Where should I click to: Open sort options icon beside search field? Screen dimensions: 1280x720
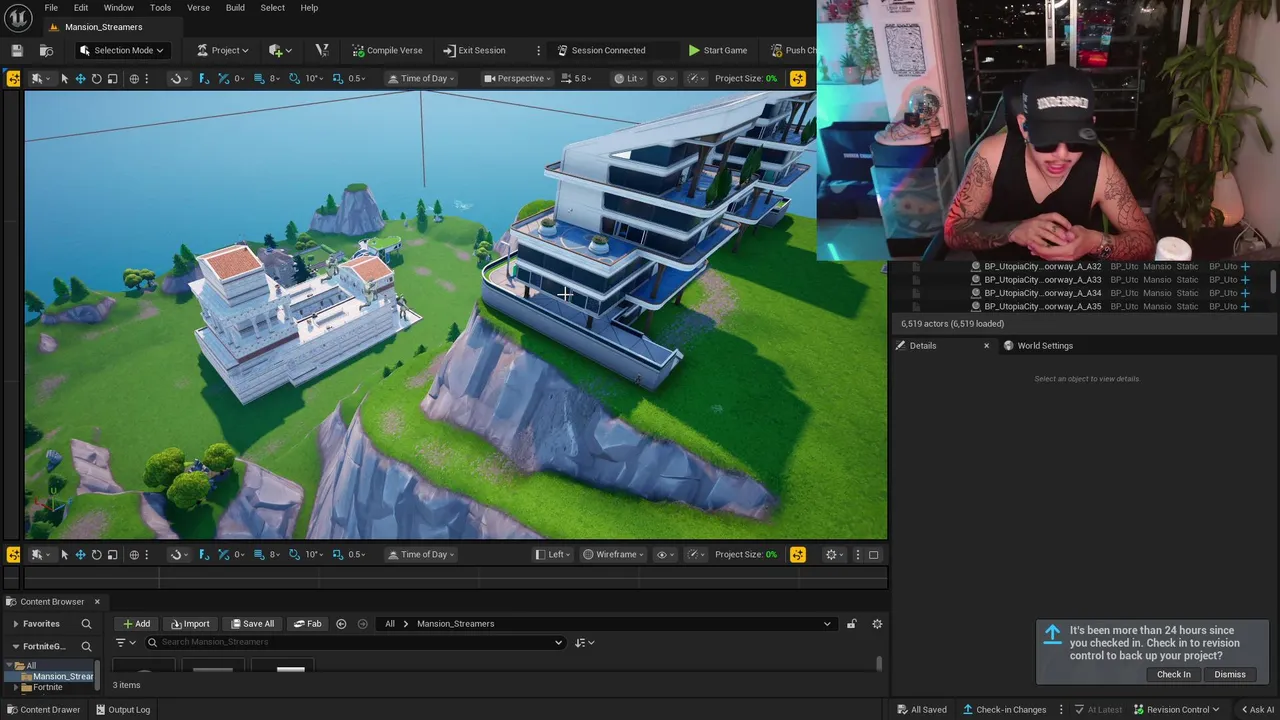[x=584, y=643]
